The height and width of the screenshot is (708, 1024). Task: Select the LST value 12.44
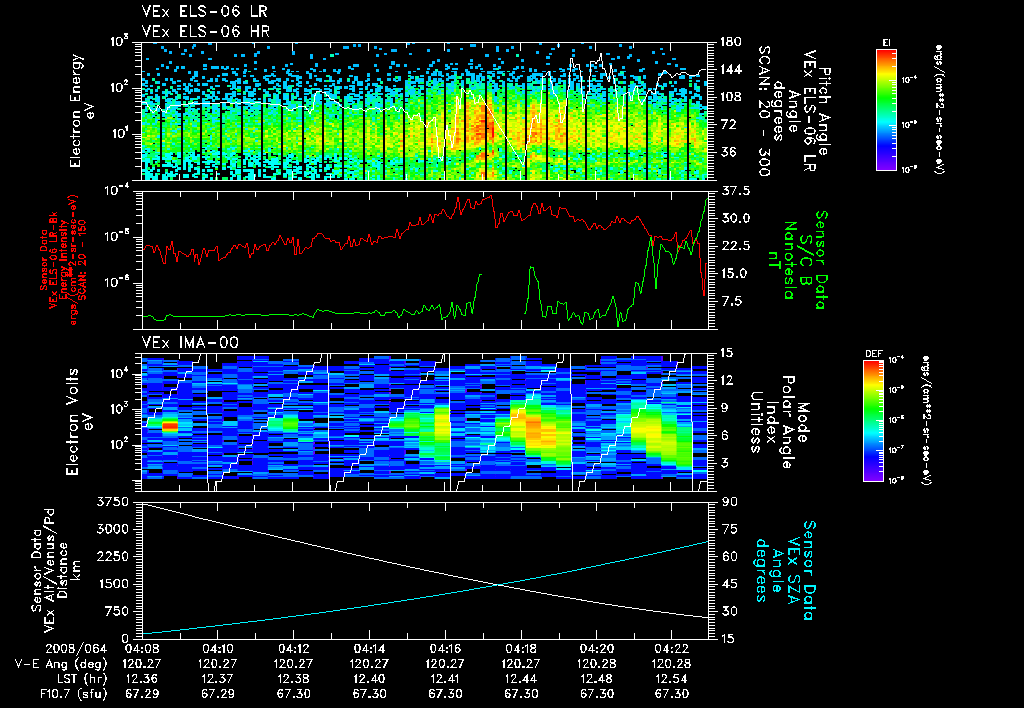[x=521, y=679]
